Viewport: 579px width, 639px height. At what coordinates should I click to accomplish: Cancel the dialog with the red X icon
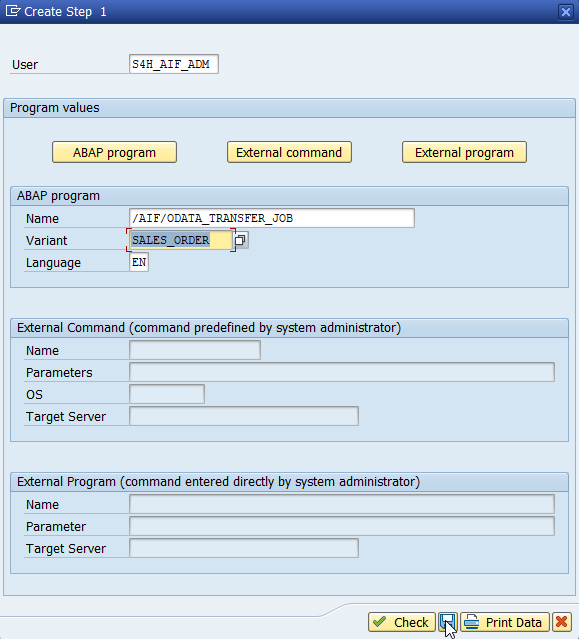pyautogui.click(x=561, y=622)
